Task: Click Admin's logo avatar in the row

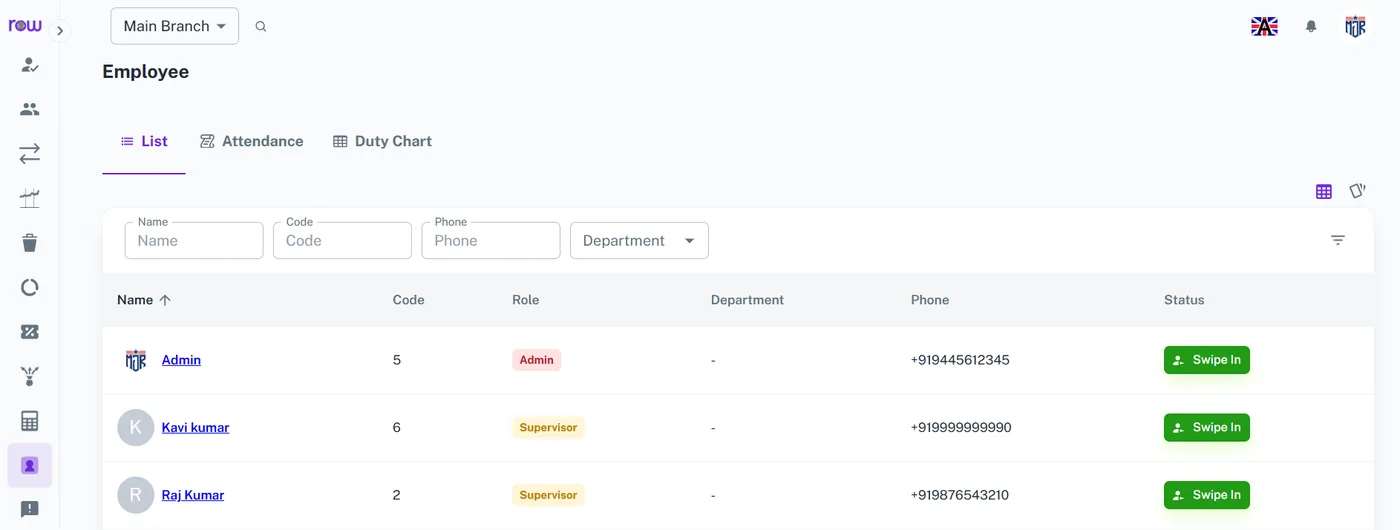Action: pyautogui.click(x=136, y=360)
